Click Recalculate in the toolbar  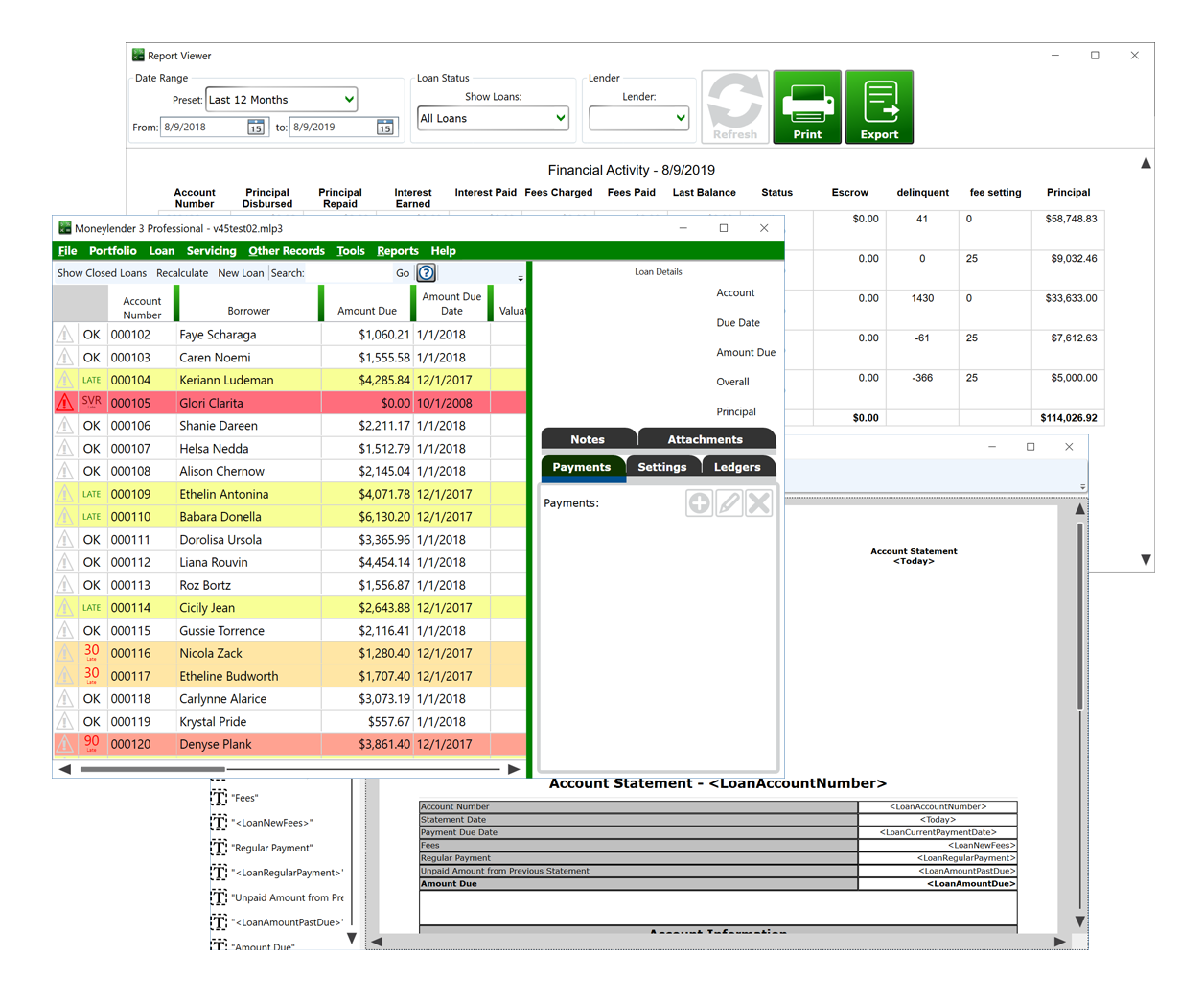pos(182,273)
